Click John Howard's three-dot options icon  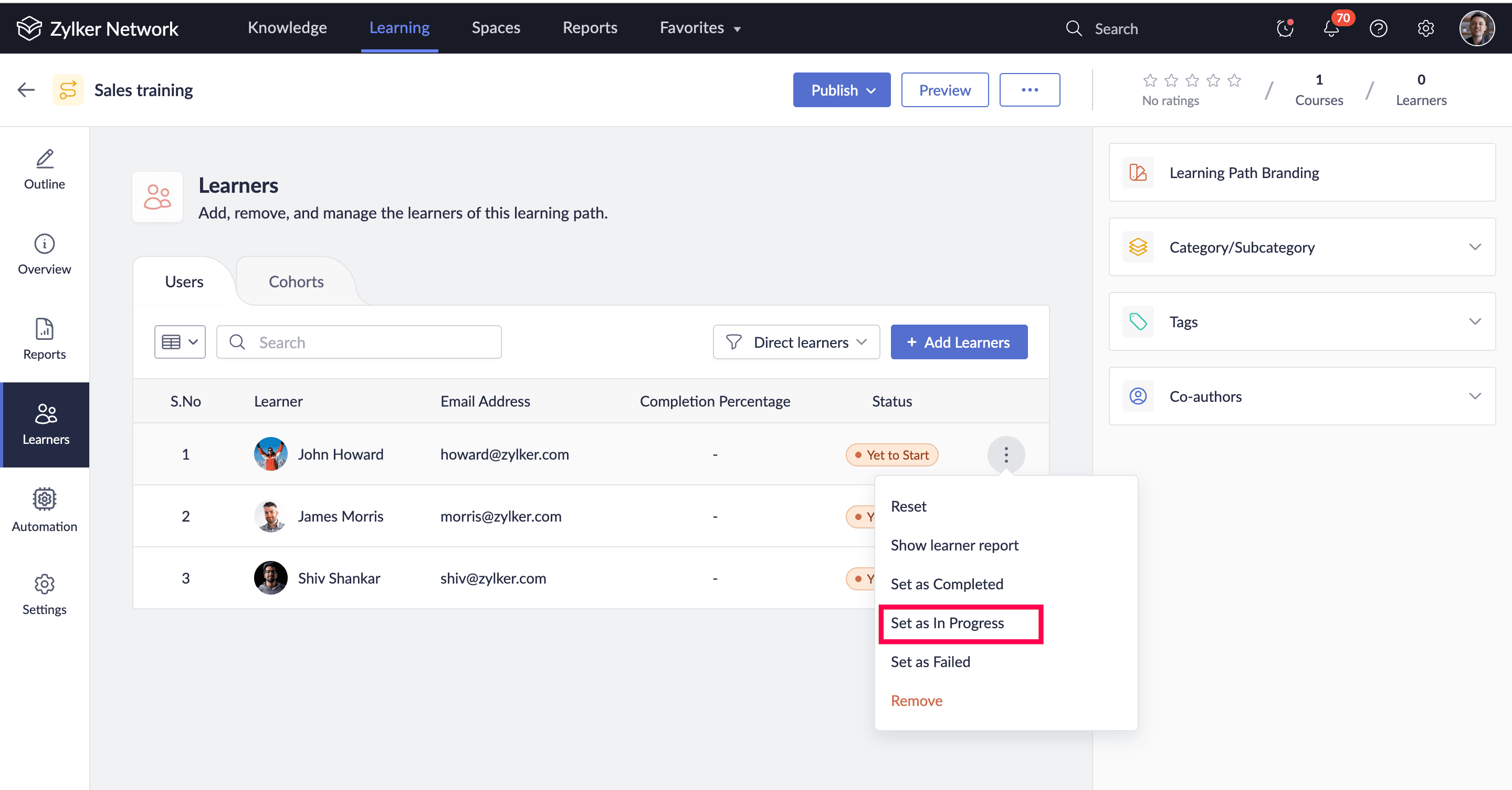(1005, 454)
